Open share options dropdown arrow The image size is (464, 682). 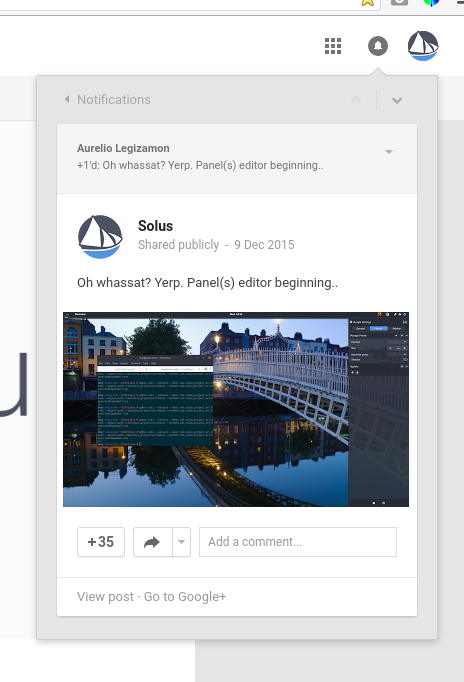tap(182, 542)
